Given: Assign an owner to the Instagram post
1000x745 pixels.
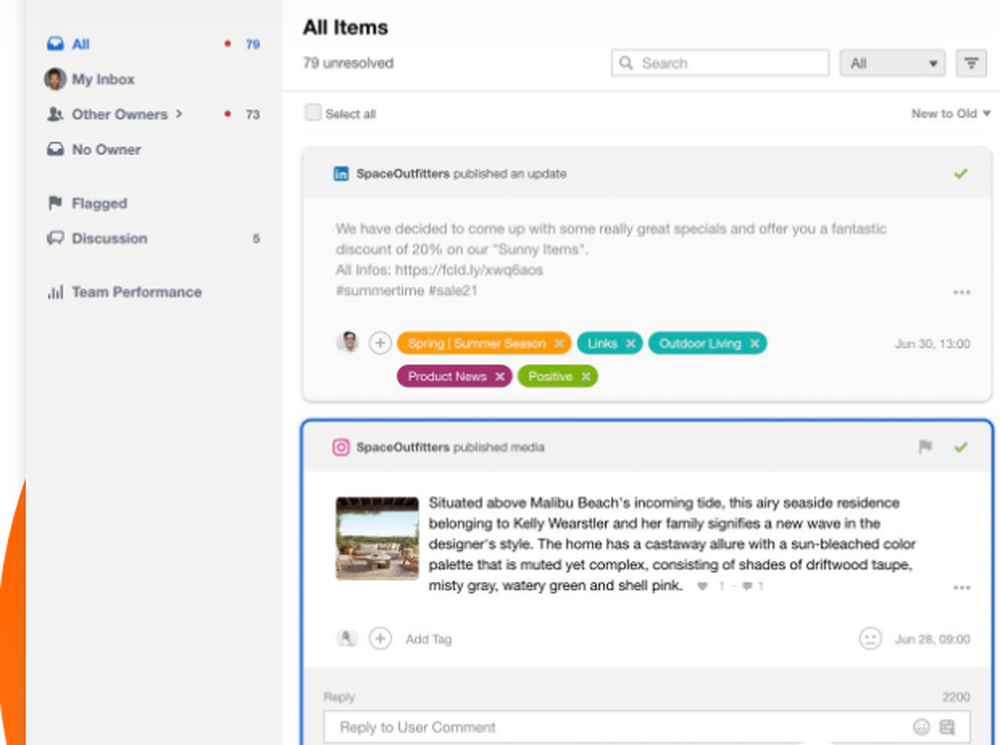Looking at the screenshot, I should coord(347,638).
